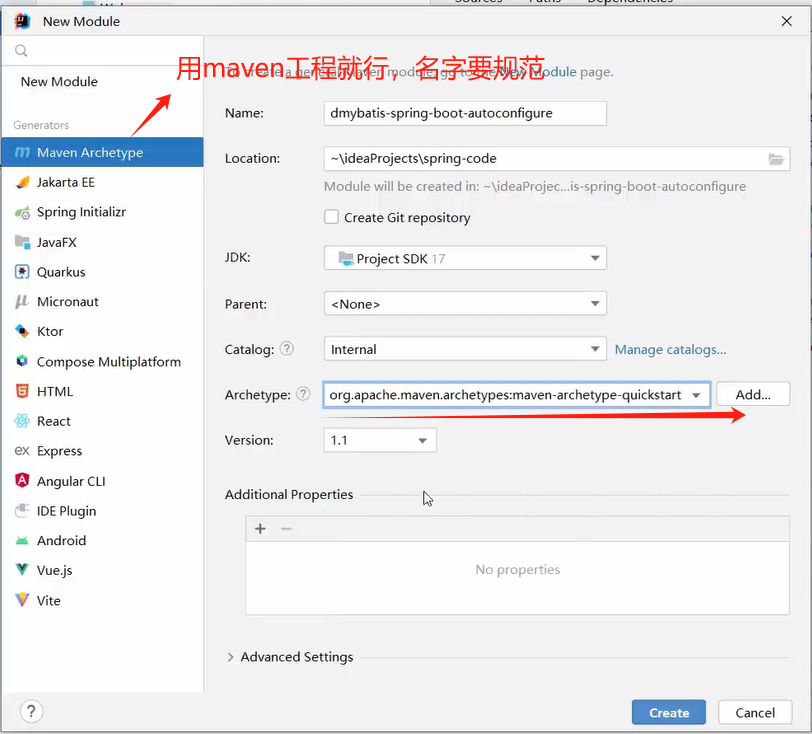812x734 pixels.
Task: Open Catalog help question mark icon
Action: pos(287,349)
